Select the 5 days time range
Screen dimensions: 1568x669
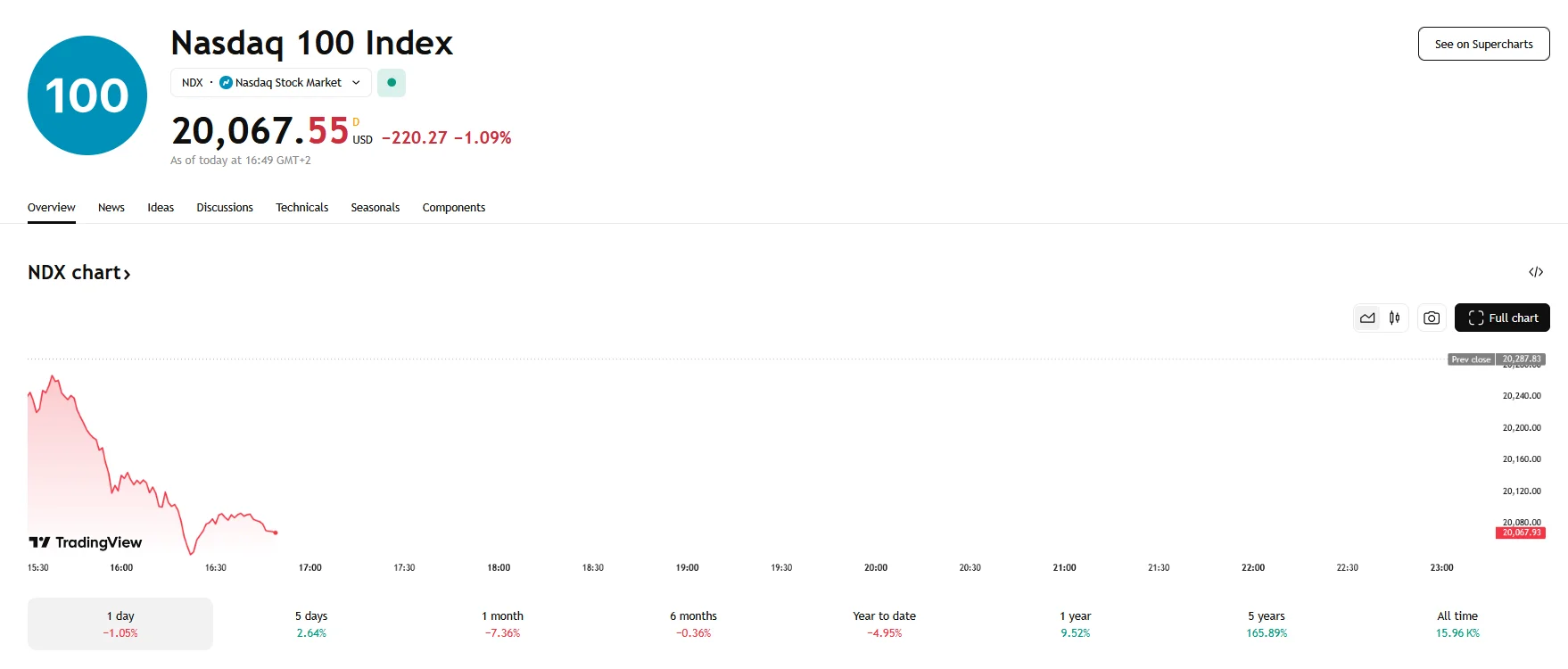pos(311,624)
